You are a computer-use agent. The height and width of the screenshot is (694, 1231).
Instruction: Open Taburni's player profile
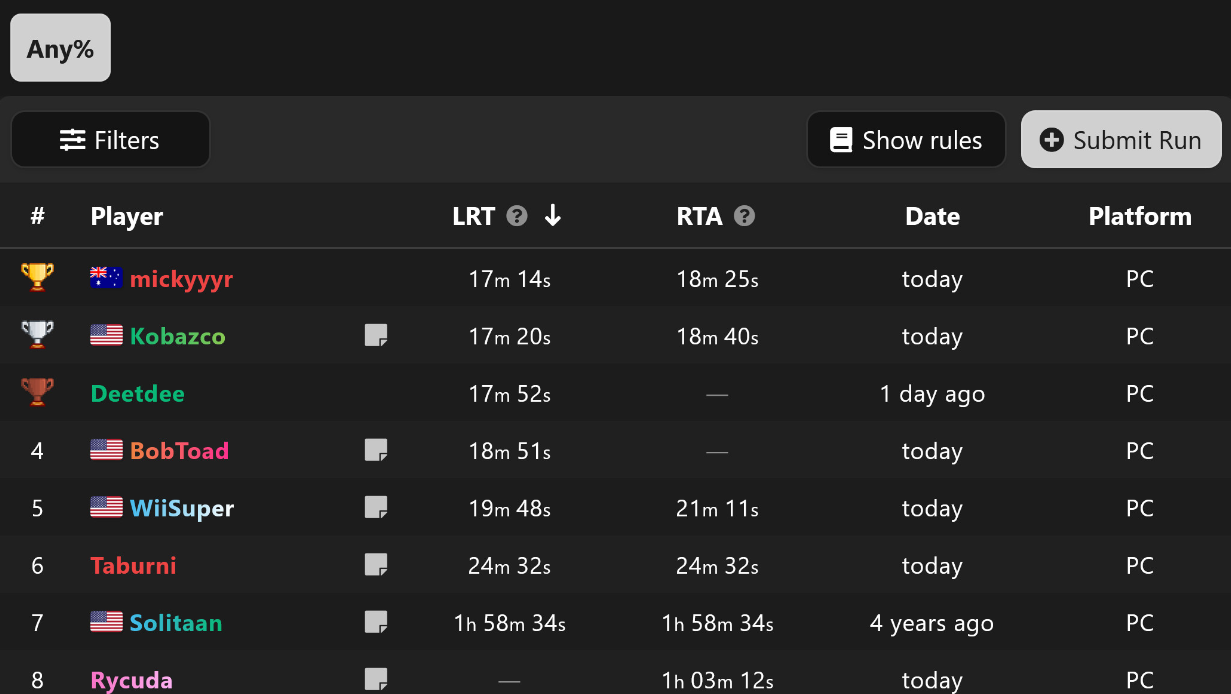coord(133,565)
